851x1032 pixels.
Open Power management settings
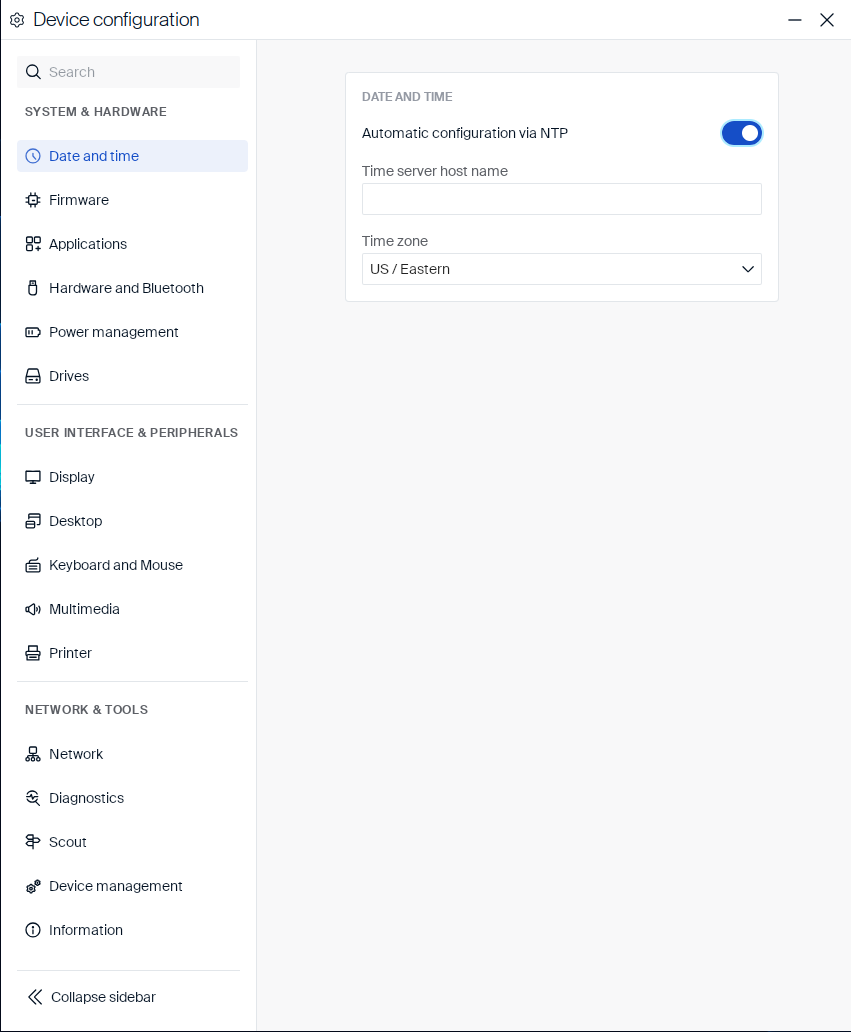pos(132,332)
